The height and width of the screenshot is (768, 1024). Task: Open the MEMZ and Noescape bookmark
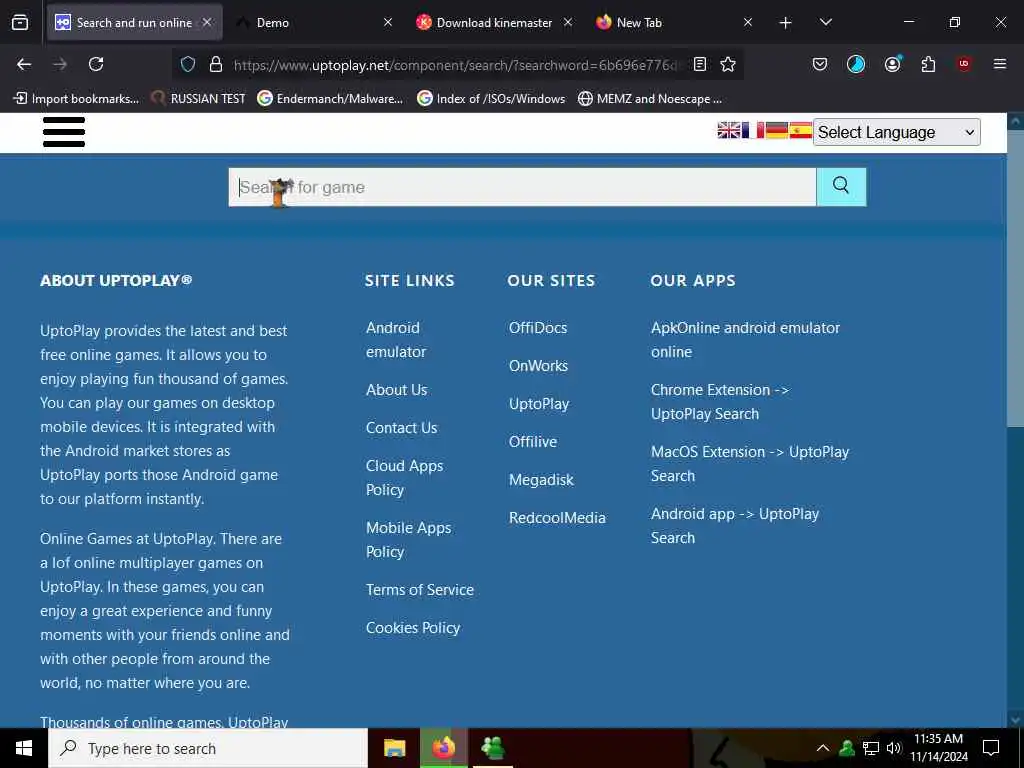click(x=650, y=99)
